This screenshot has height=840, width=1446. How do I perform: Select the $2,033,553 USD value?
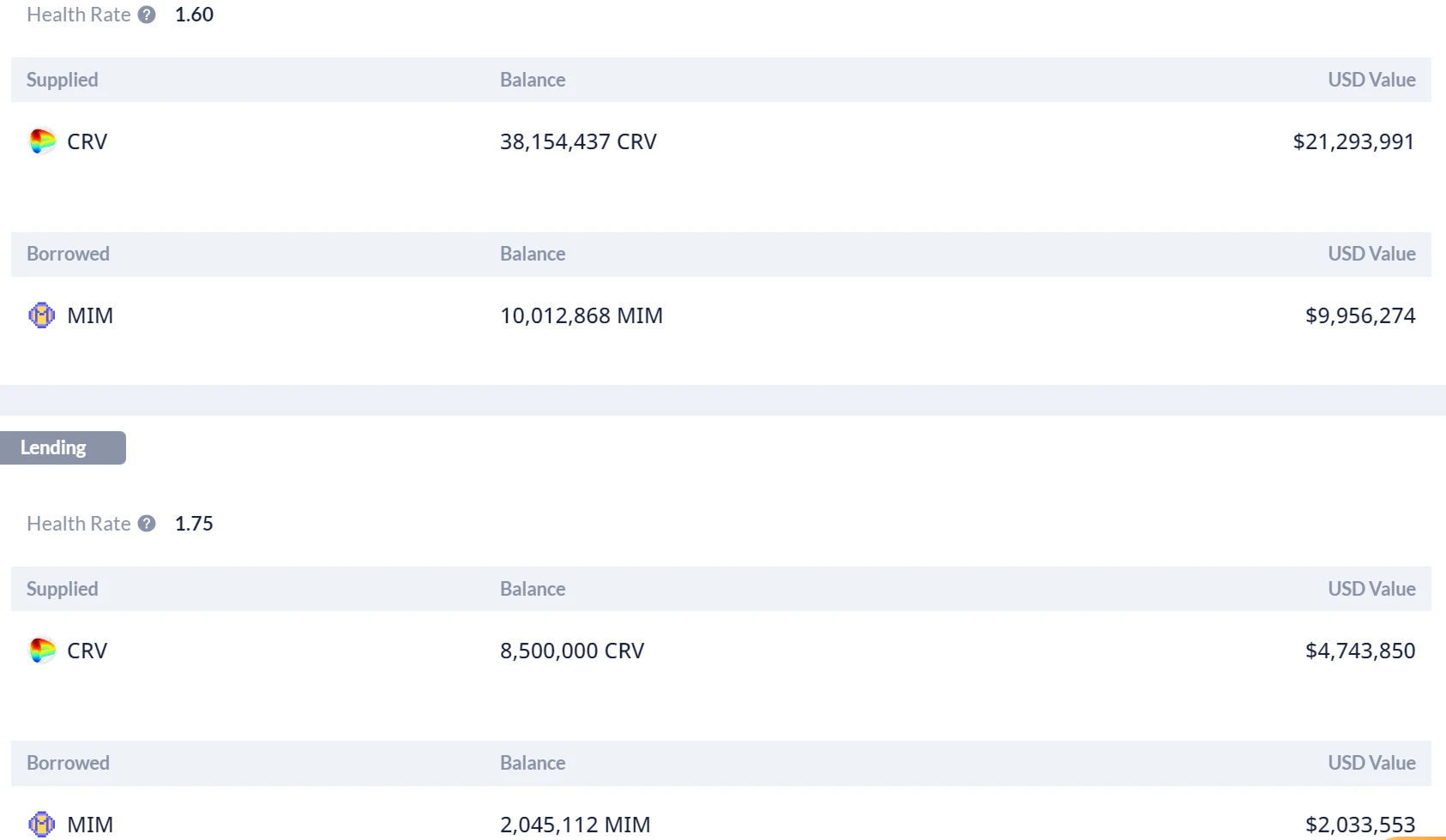[1359, 825]
